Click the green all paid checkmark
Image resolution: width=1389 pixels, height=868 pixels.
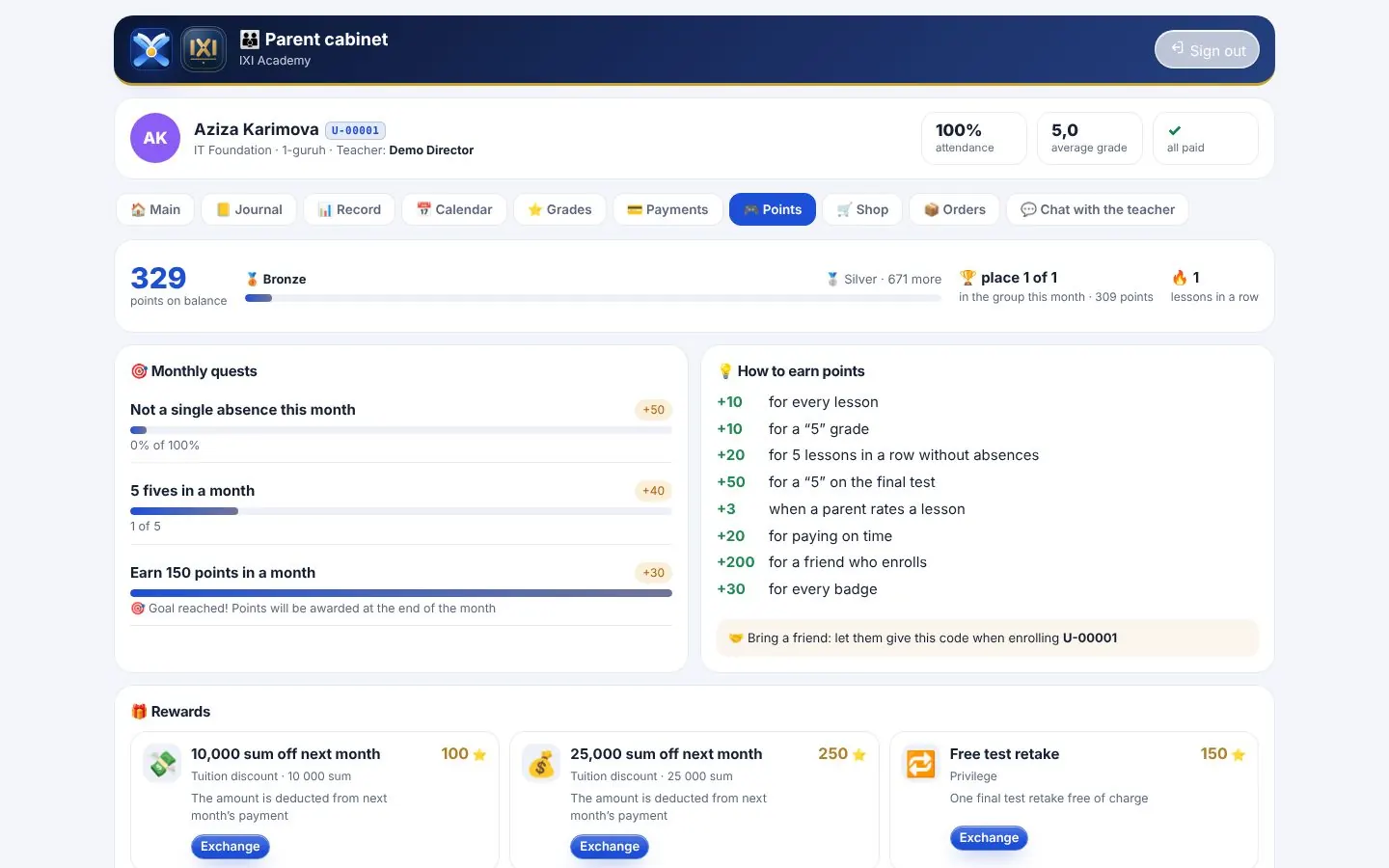(x=1174, y=130)
